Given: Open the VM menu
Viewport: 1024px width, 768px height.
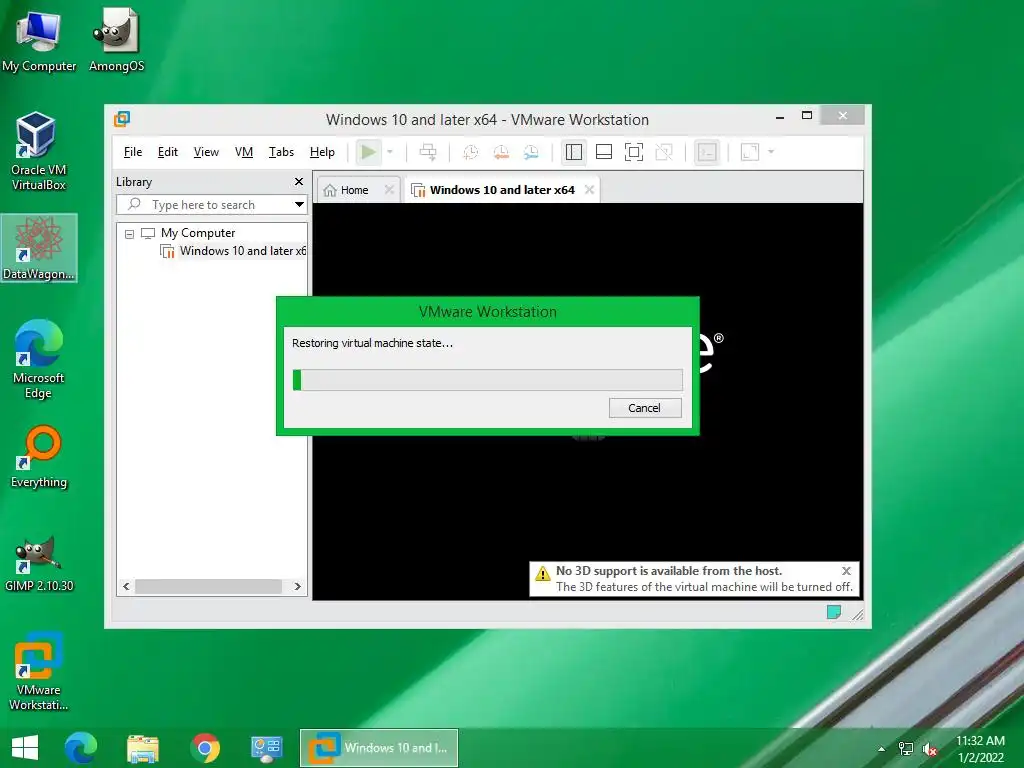Looking at the screenshot, I should (x=244, y=152).
